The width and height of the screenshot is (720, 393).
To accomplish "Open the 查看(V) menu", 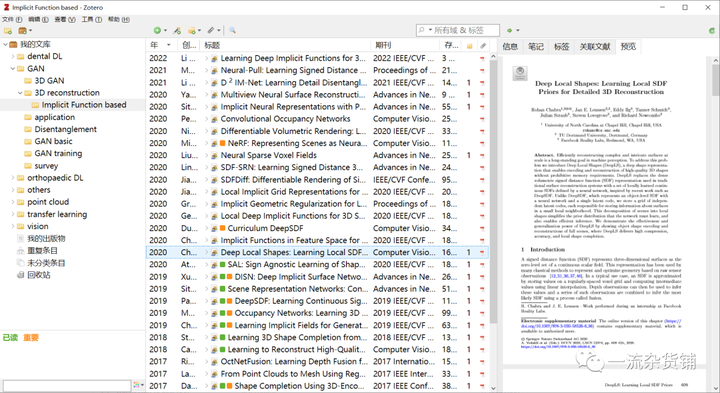I will 65,19.
